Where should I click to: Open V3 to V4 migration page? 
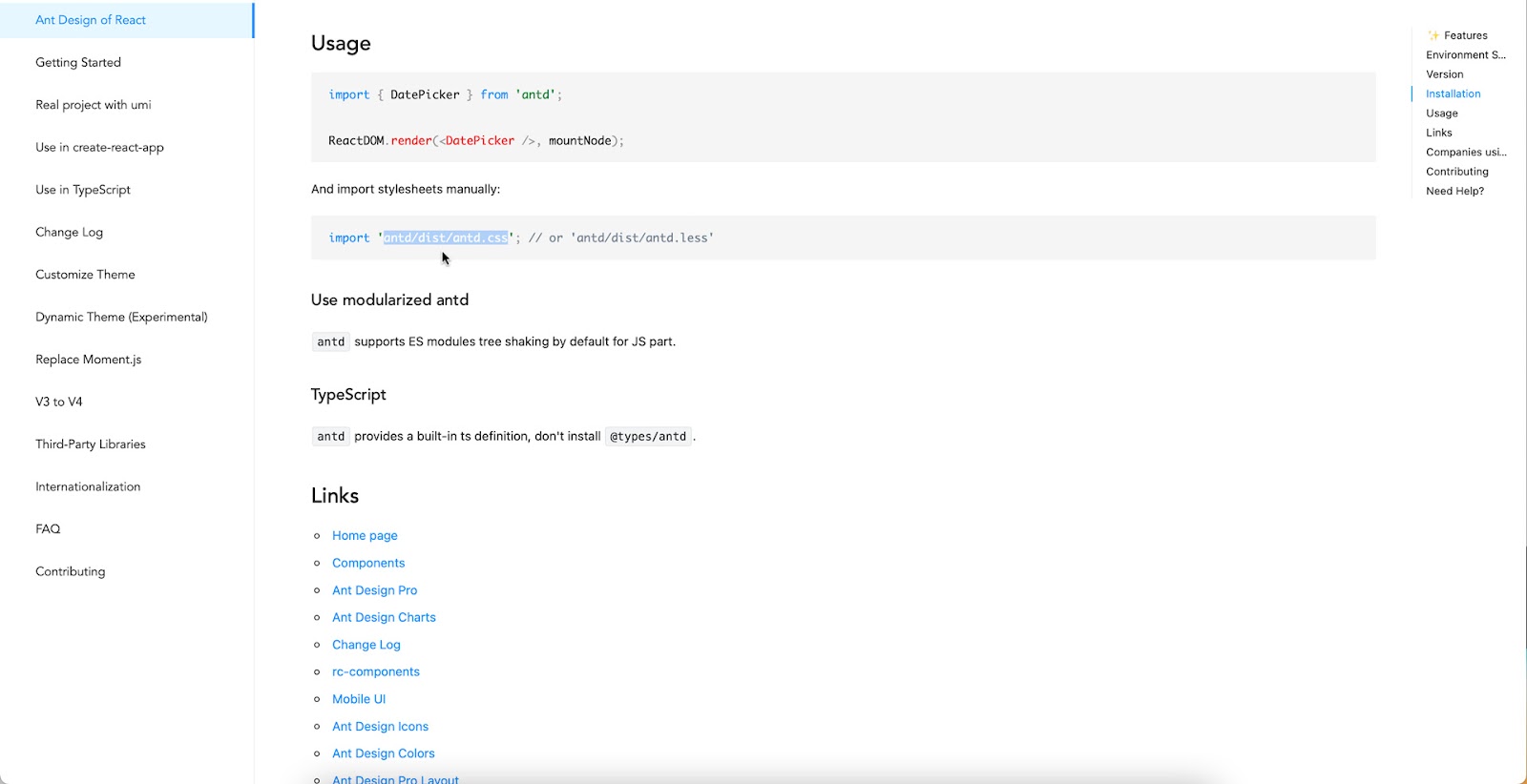59,402
